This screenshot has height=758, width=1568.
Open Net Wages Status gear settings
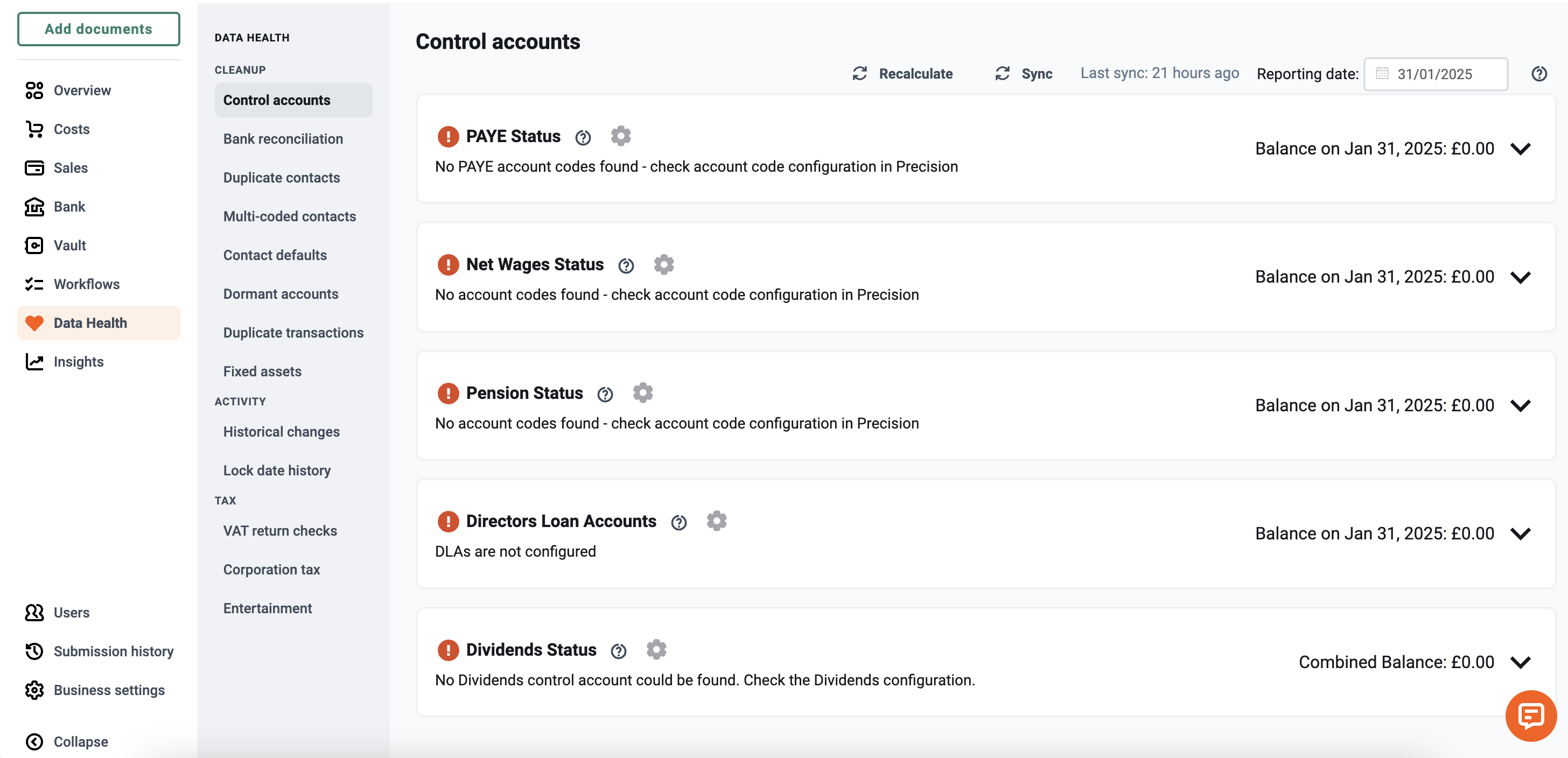663,264
